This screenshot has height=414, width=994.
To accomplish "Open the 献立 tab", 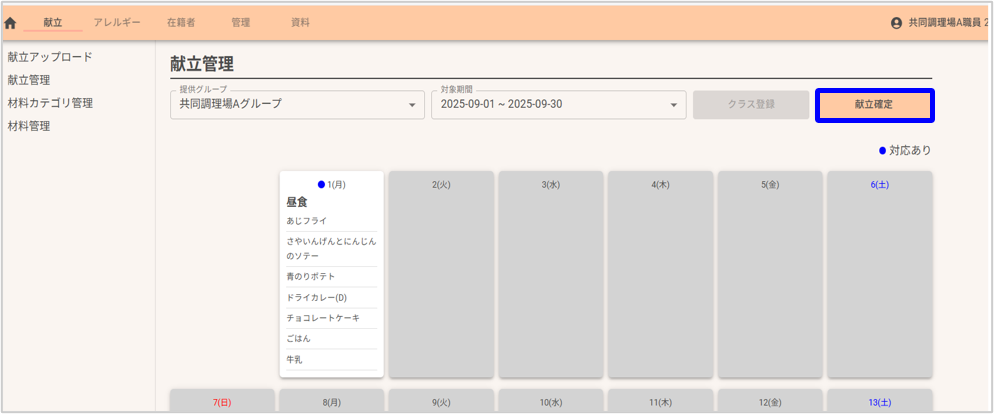I will coord(53,22).
